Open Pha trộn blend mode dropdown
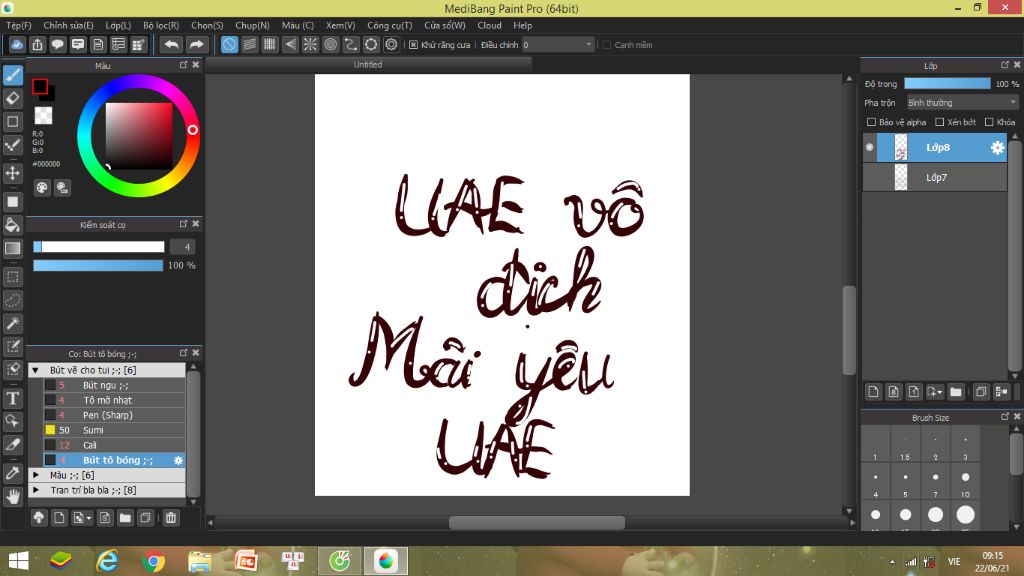Screen dimensions: 1024x576 [x=963, y=103]
